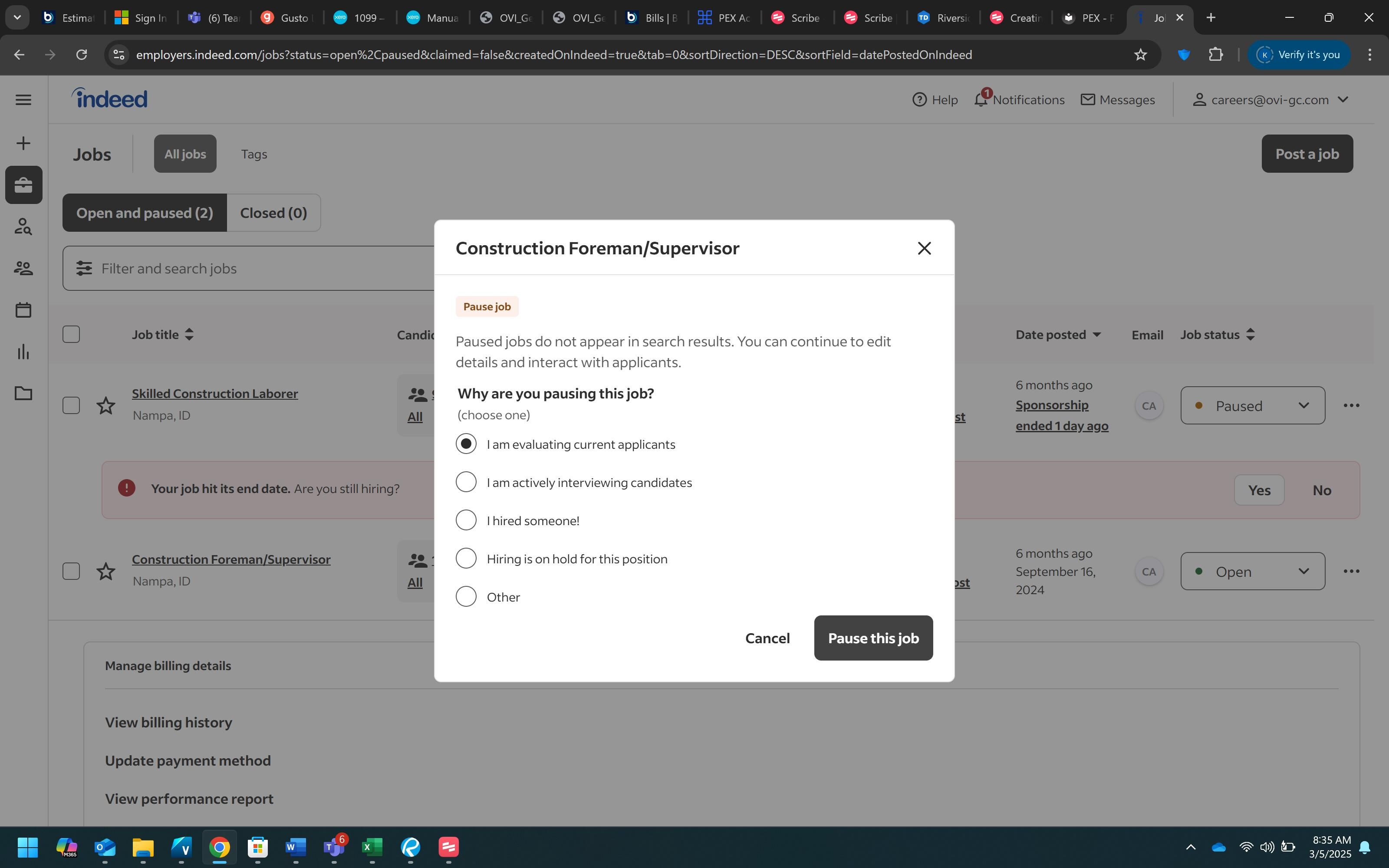This screenshot has width=1389, height=868.
Task: Open the three-dot menu for the Paused job
Action: click(x=1351, y=405)
